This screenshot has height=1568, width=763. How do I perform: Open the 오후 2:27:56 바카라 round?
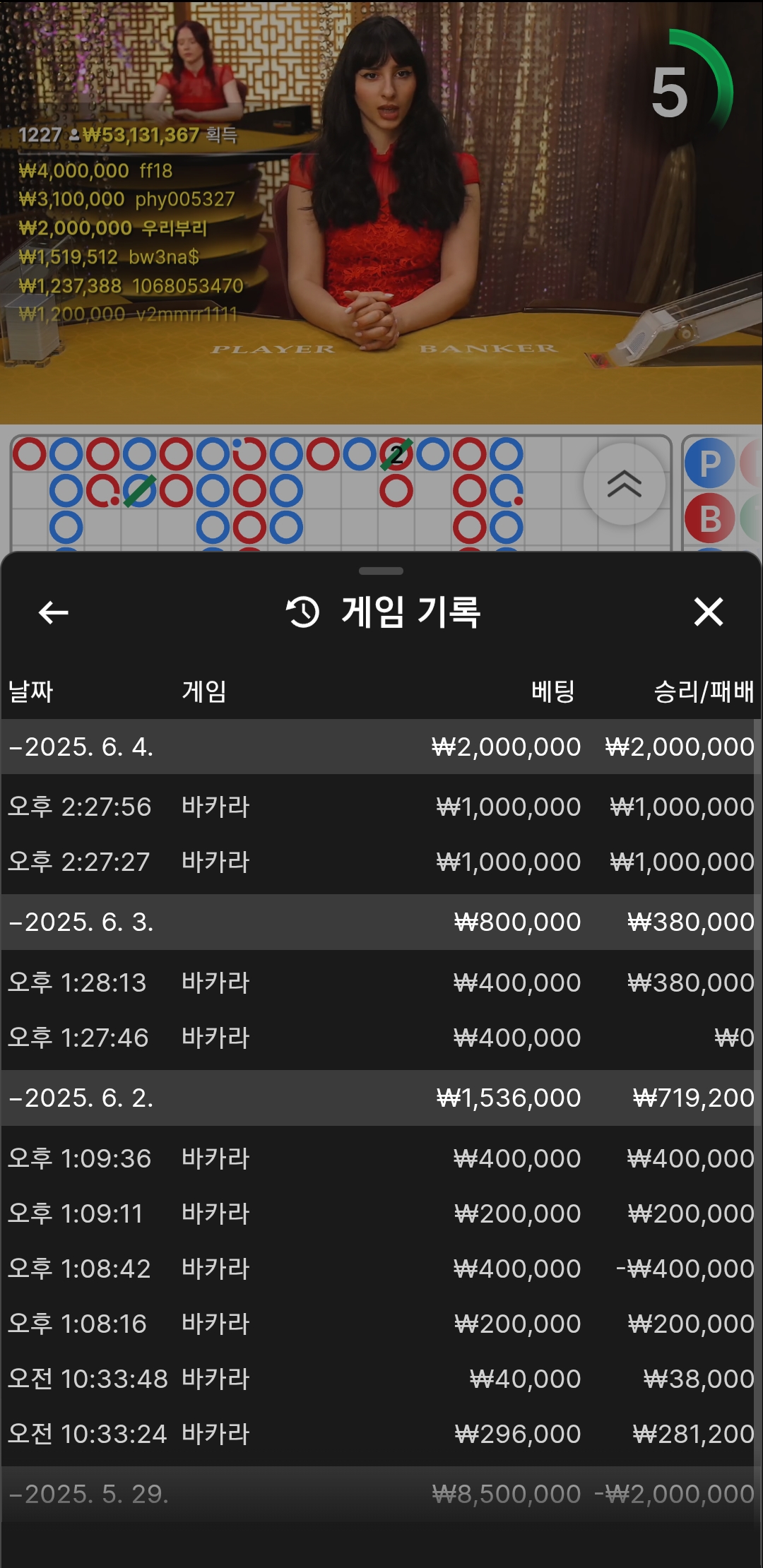(x=381, y=807)
